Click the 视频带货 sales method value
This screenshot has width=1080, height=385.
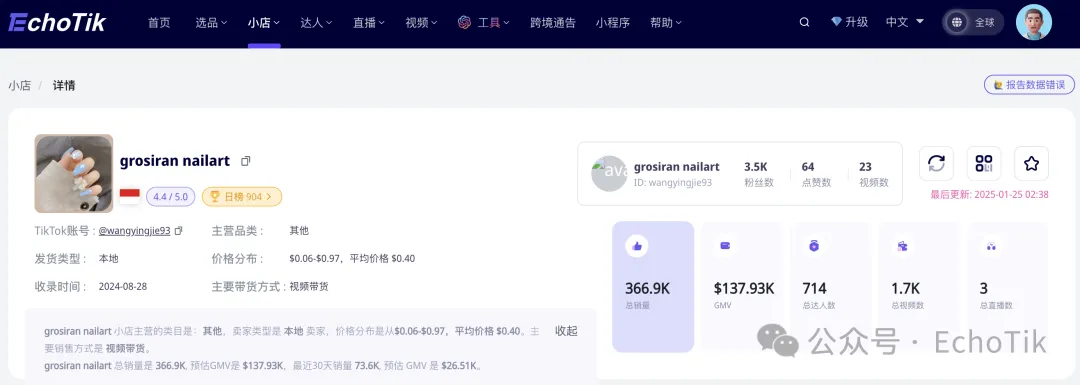point(309,287)
